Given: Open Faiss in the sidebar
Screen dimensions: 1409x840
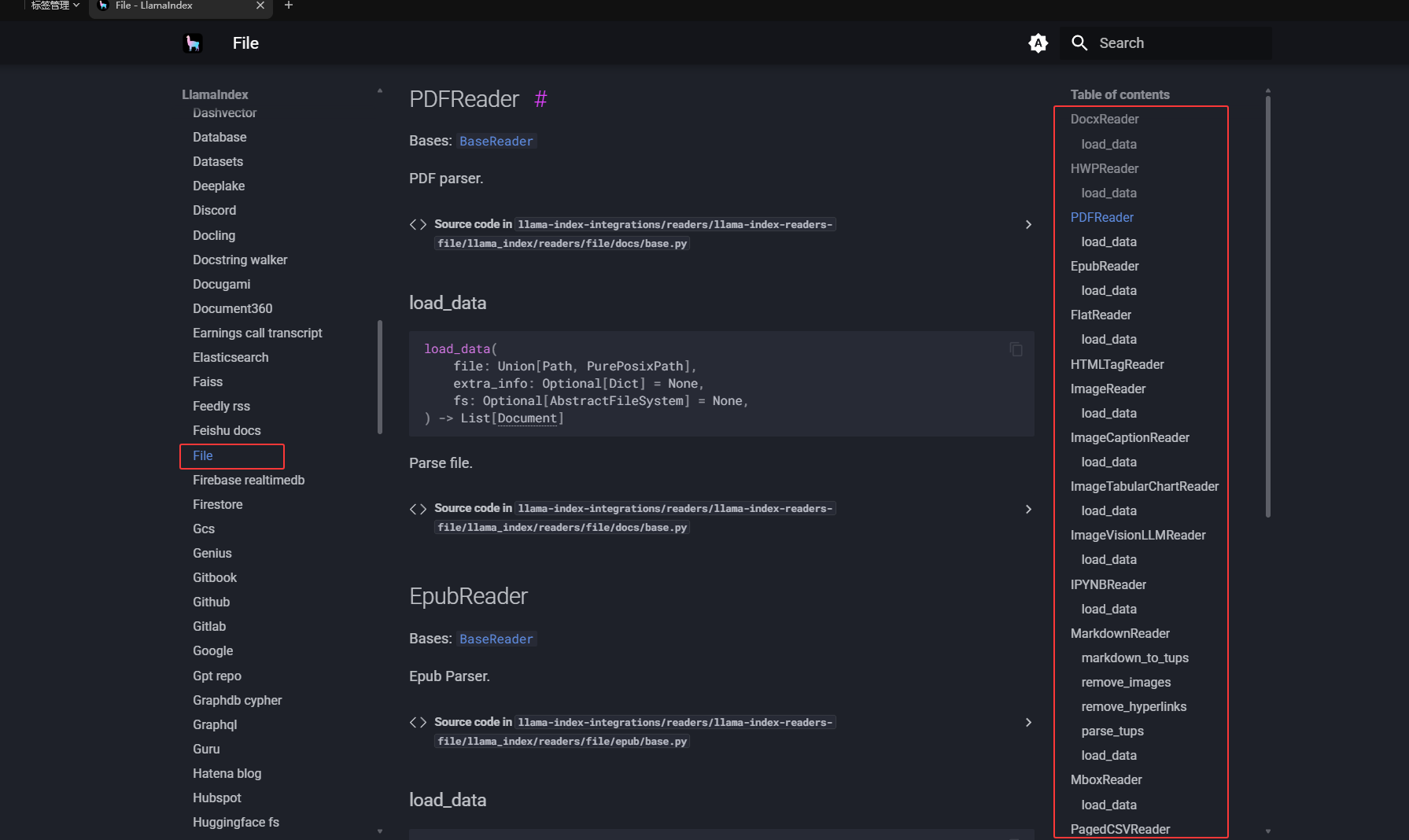Looking at the screenshot, I should click(x=208, y=381).
